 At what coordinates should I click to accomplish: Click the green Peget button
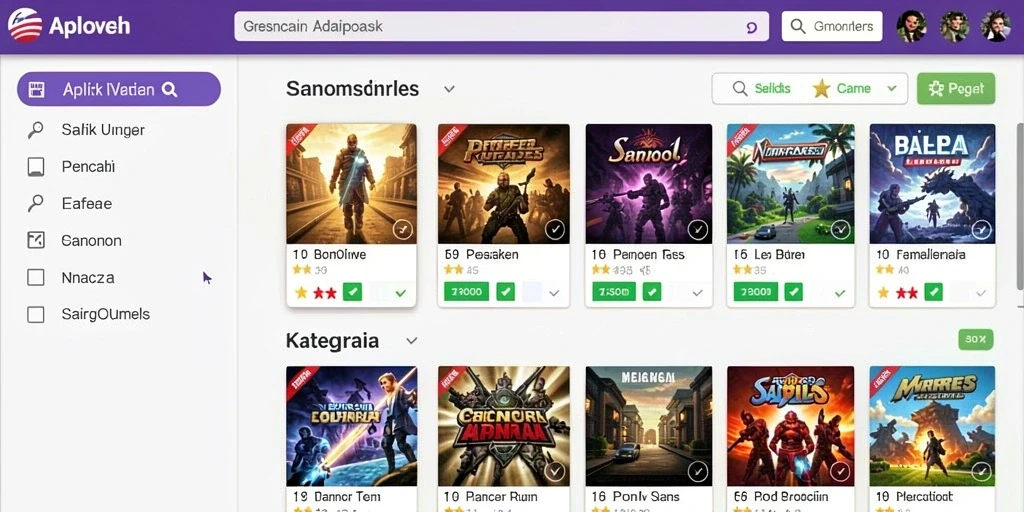coord(956,89)
